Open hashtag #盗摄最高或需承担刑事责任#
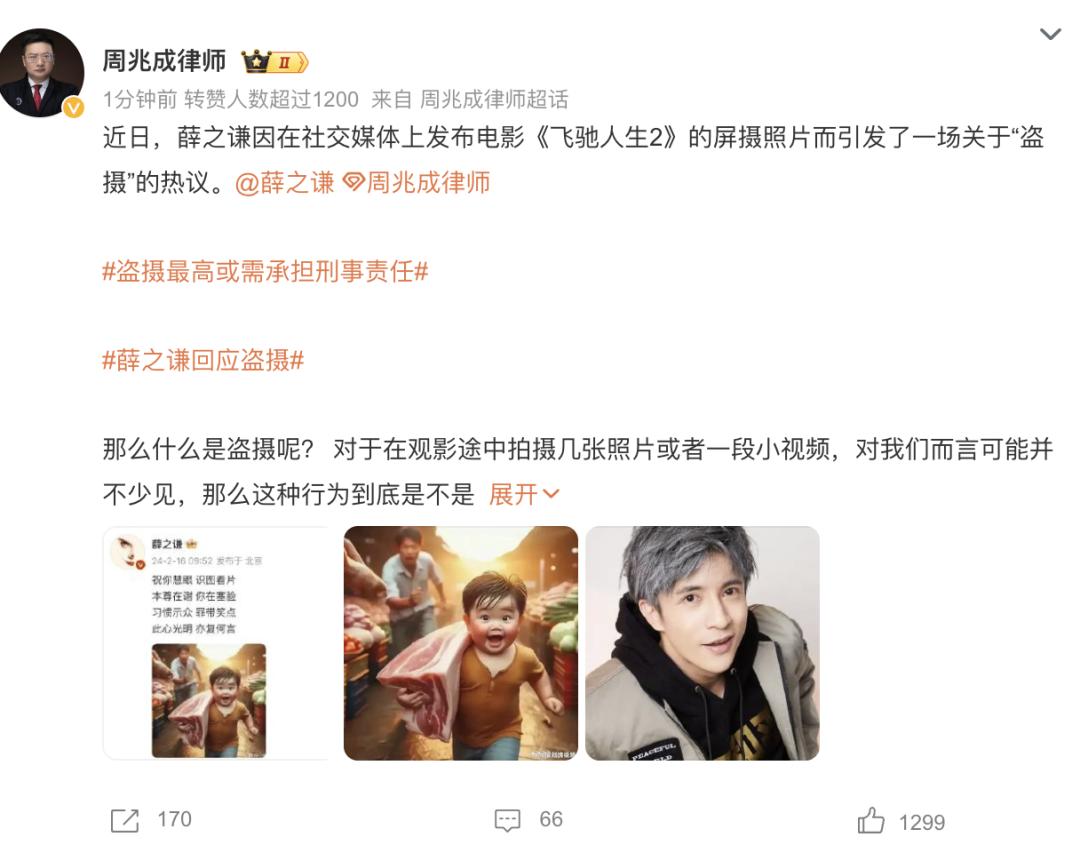 click(x=265, y=271)
